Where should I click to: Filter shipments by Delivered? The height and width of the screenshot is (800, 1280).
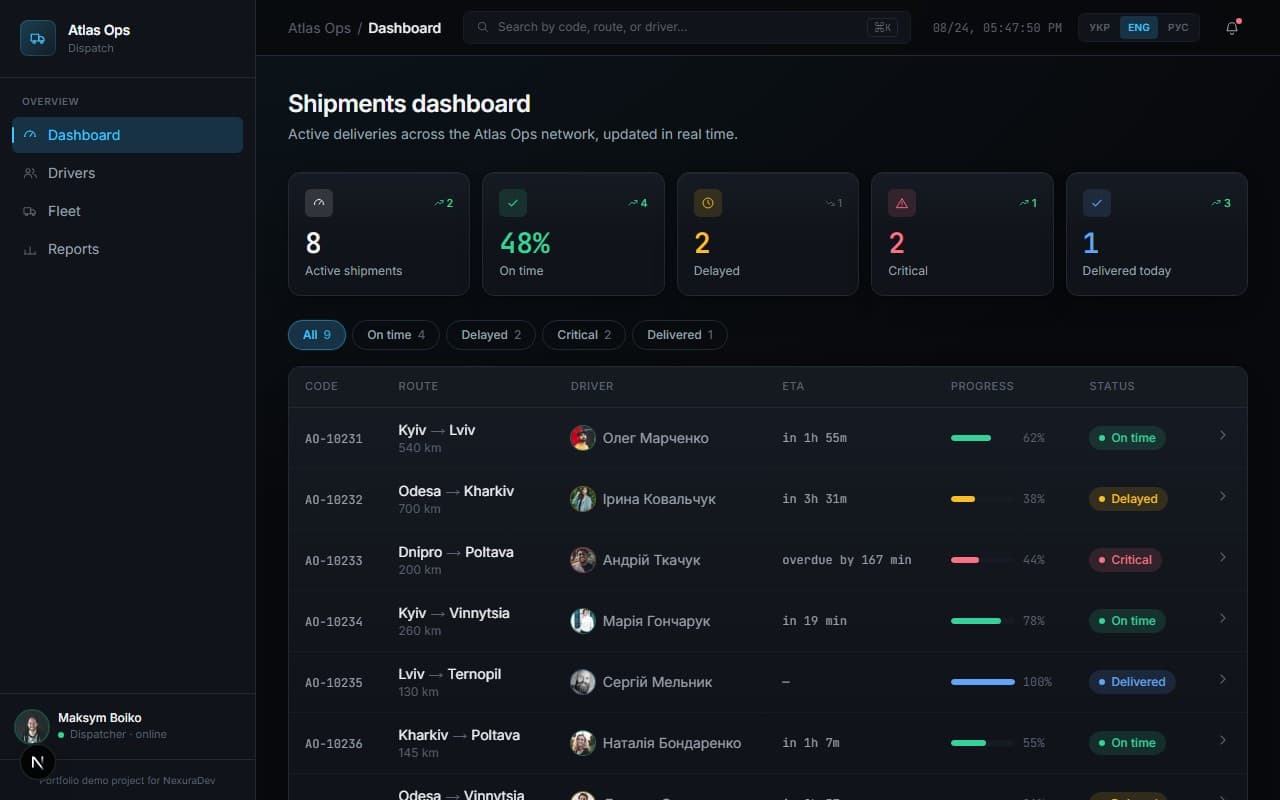pyautogui.click(x=680, y=335)
